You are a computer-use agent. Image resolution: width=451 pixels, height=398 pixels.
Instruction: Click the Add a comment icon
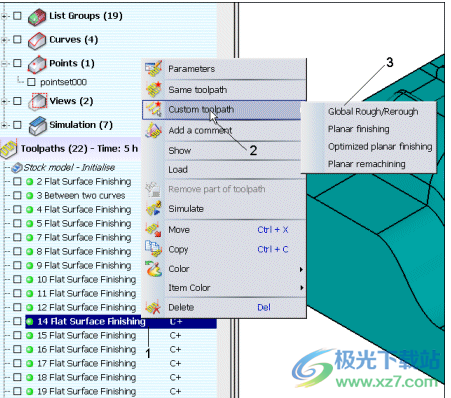153,130
